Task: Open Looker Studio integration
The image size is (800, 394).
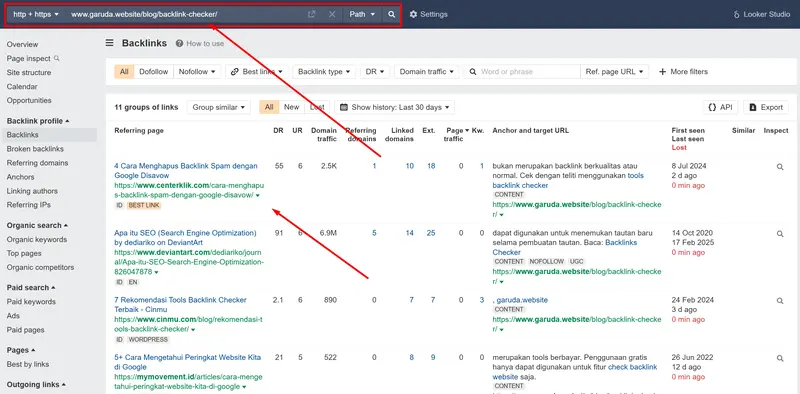Action: tap(761, 14)
